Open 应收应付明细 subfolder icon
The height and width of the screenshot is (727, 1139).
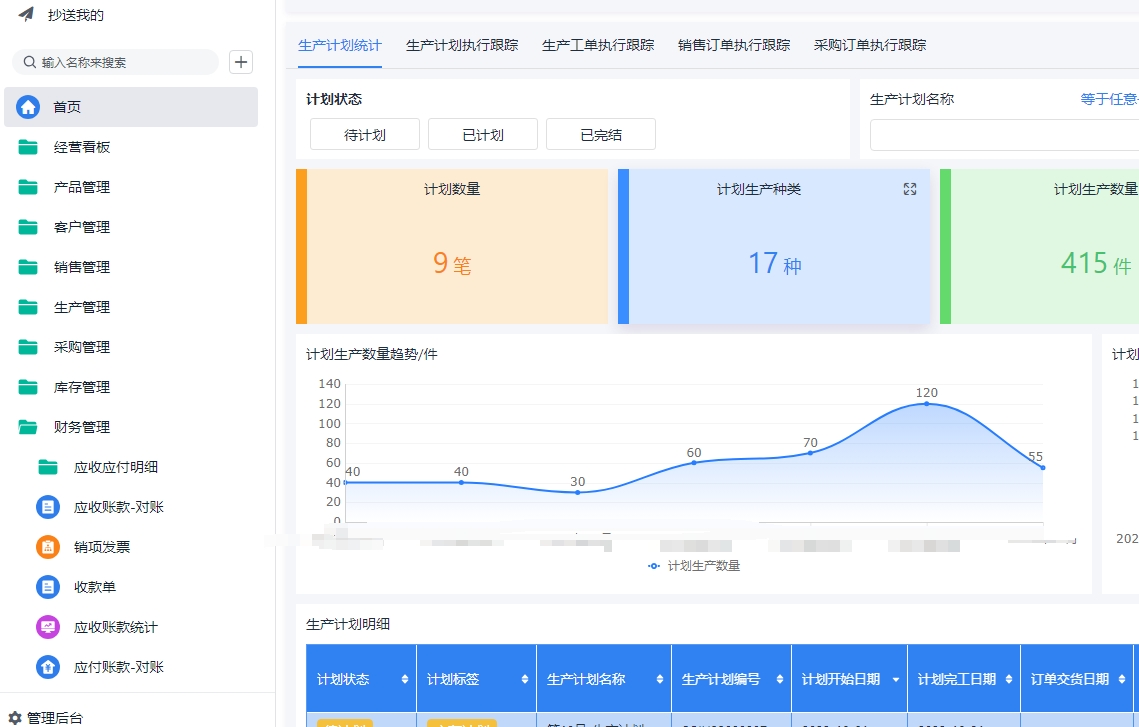point(48,467)
